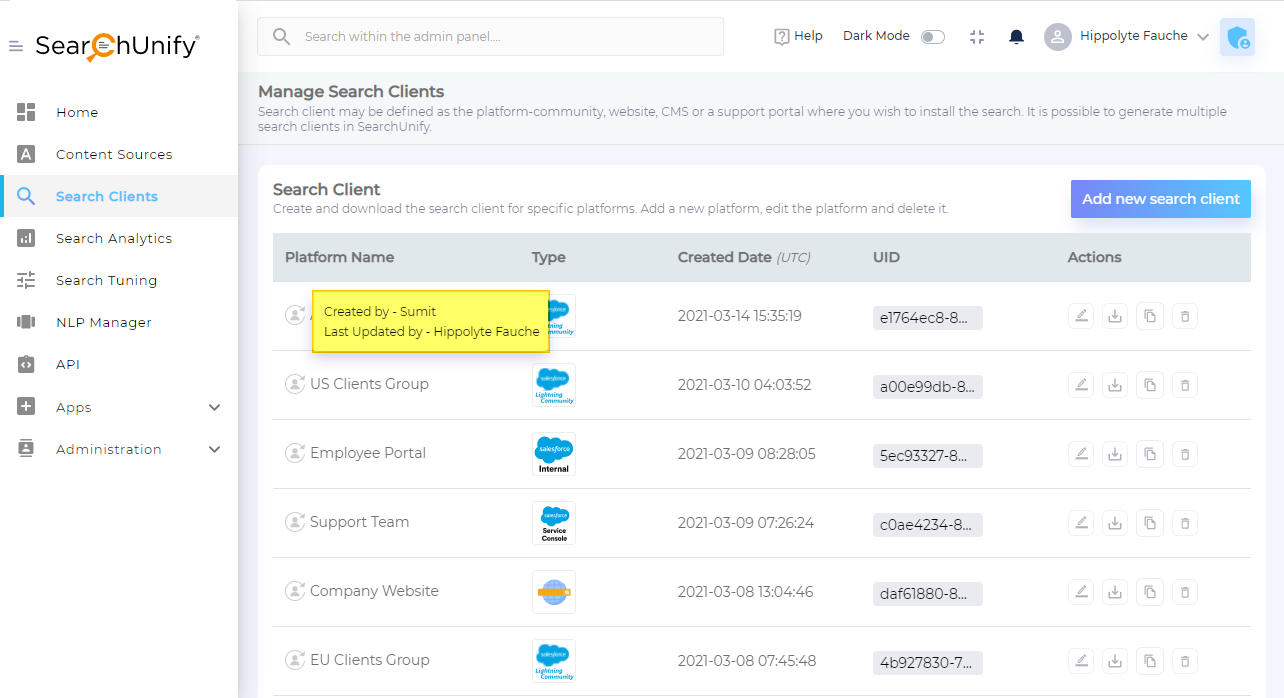Open Content Sources from sidebar
This screenshot has width=1284, height=698.
114,154
